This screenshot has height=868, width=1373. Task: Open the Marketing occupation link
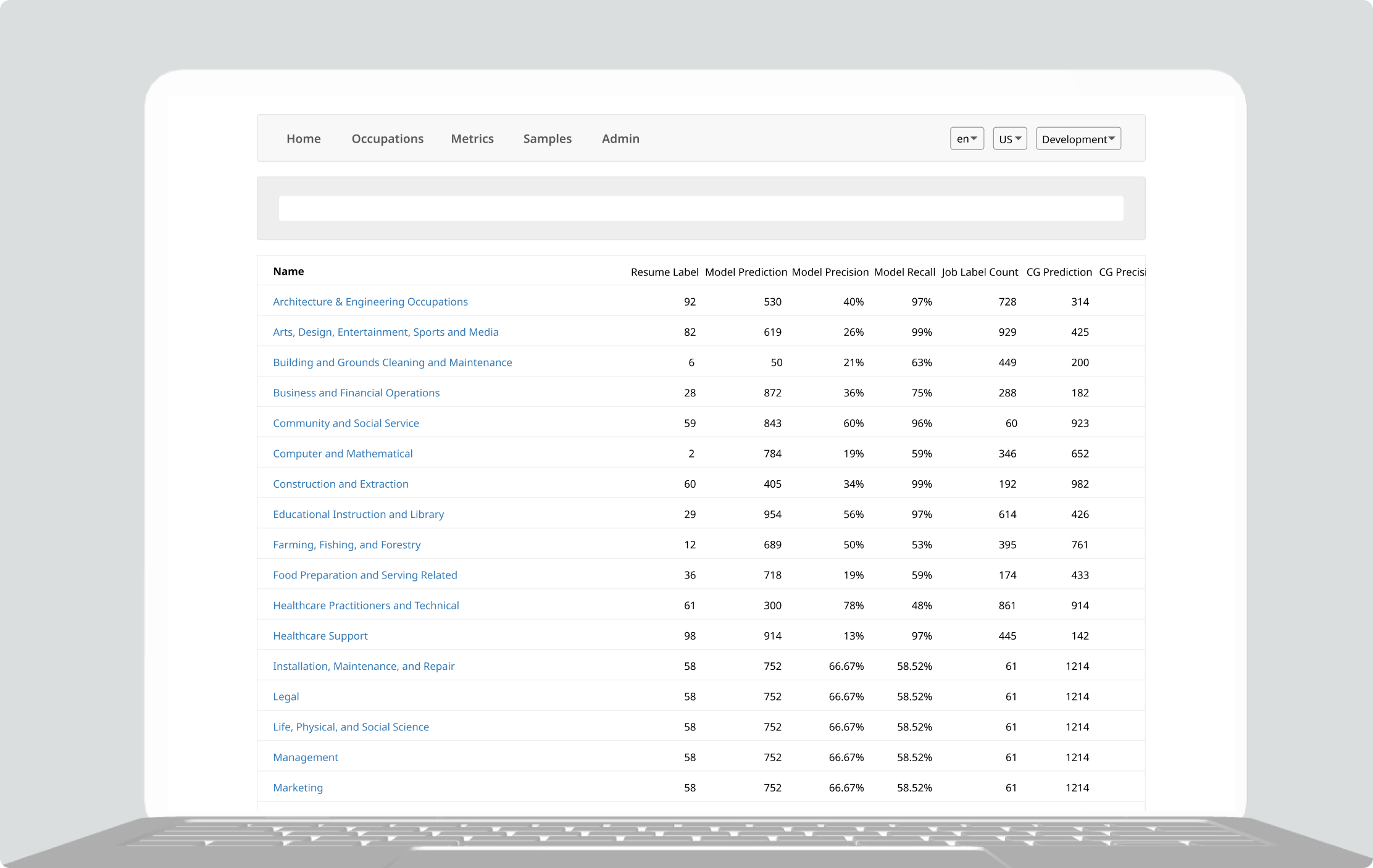pos(298,788)
